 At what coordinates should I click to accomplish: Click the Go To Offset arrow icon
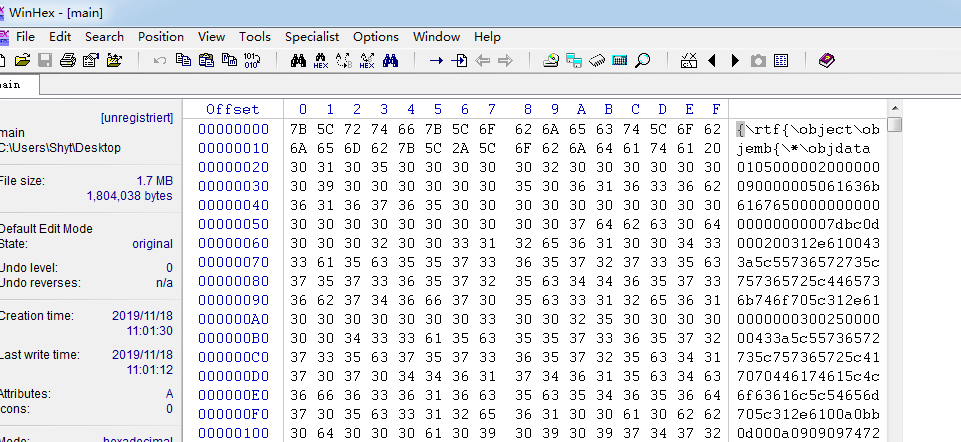pyautogui.click(x=436, y=60)
